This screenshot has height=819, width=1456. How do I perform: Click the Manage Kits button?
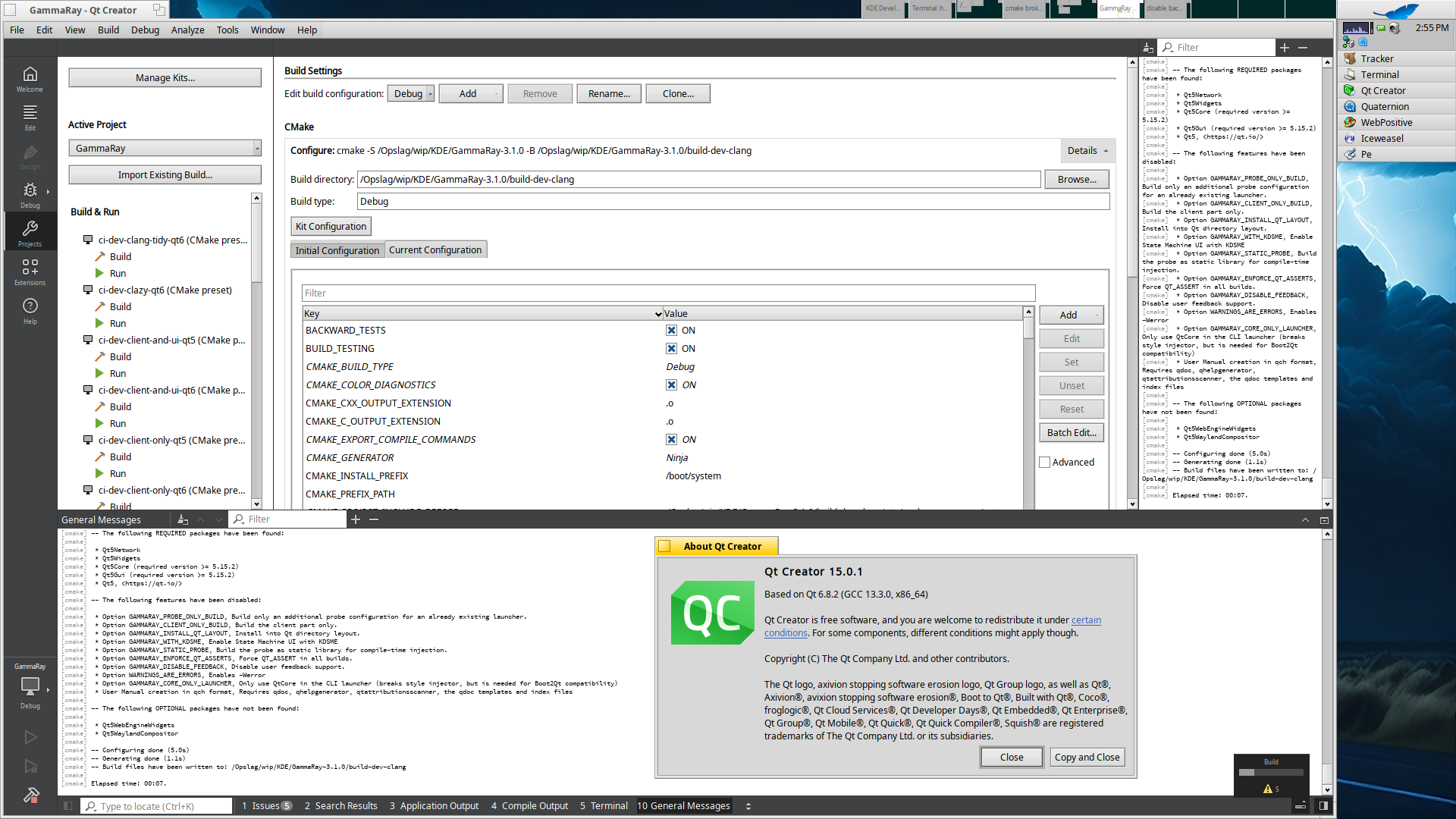(165, 78)
